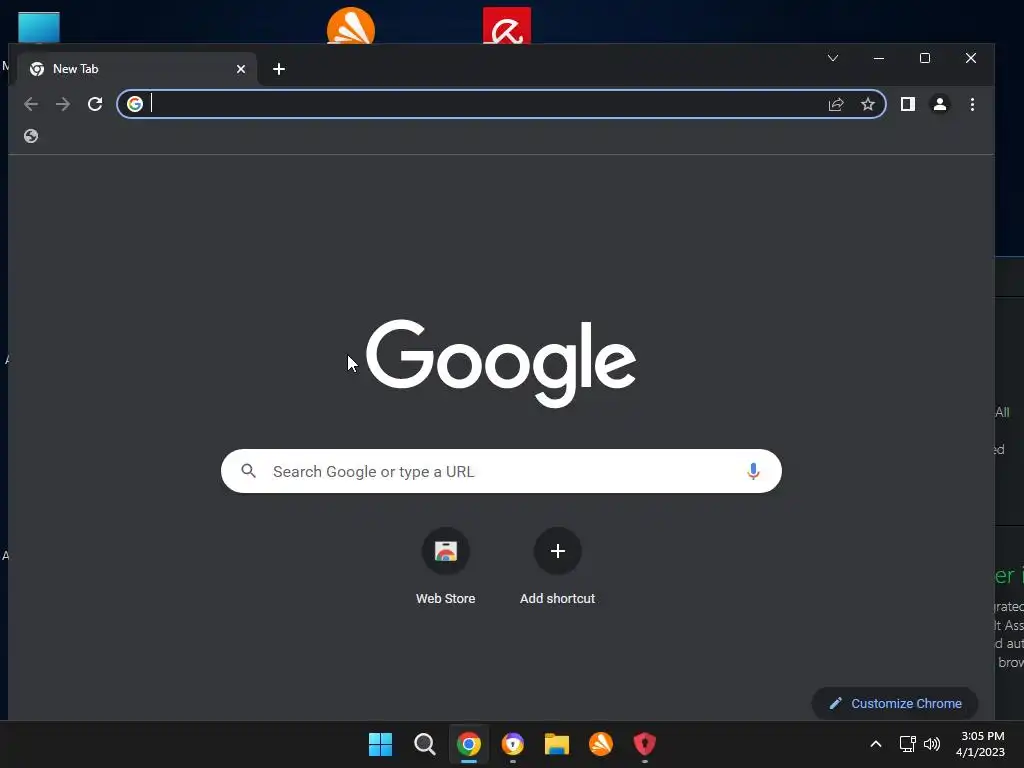
Task: Click the Chrome icon in the taskbar
Action: [x=469, y=744]
